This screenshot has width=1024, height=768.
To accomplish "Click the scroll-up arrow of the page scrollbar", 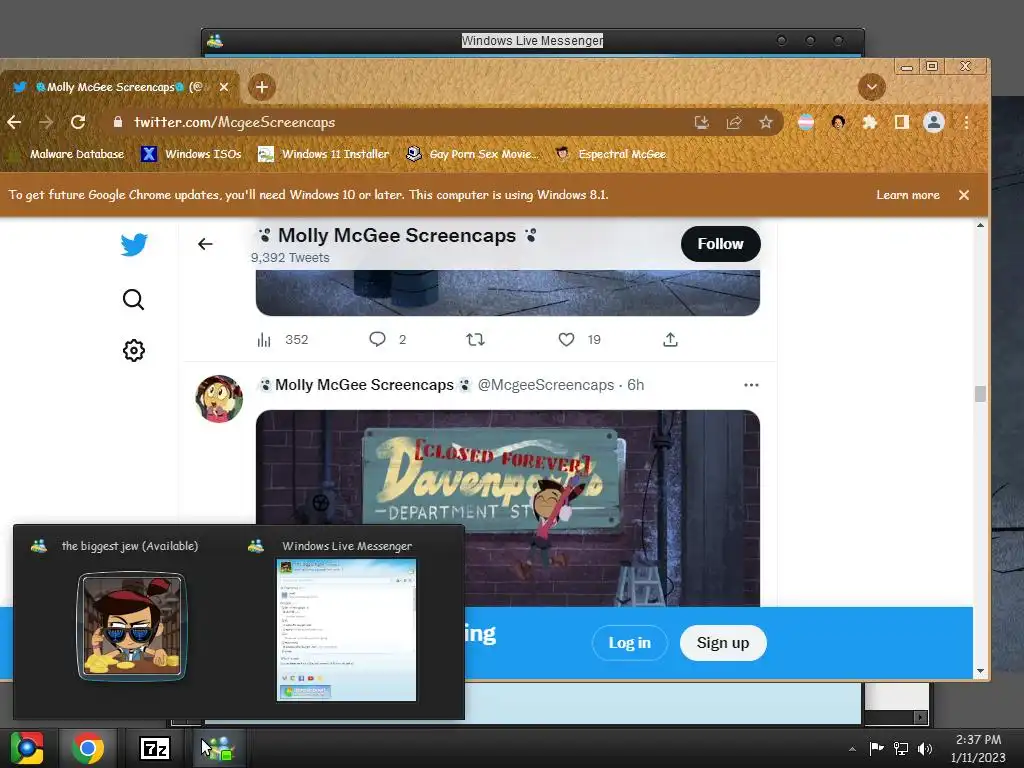I will (x=980, y=225).
